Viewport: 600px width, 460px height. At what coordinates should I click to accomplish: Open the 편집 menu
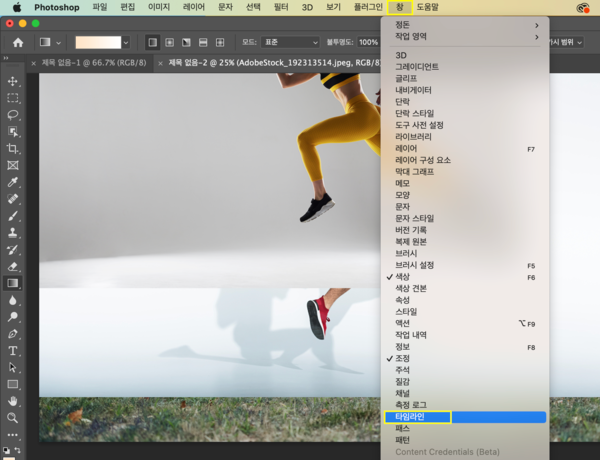[128, 7]
